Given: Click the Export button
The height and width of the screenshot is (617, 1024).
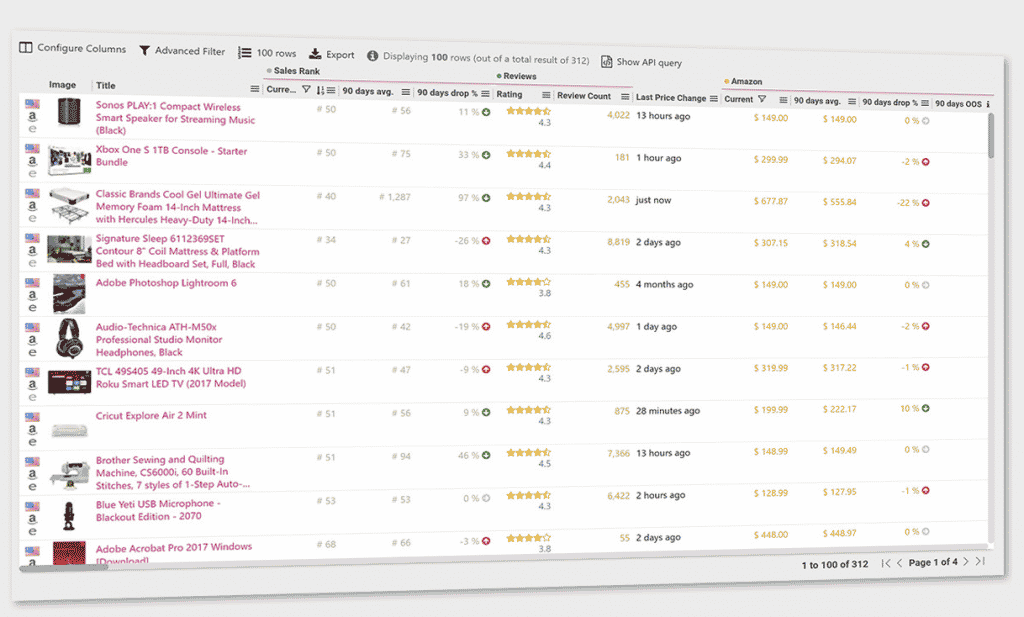Looking at the screenshot, I should pos(332,55).
